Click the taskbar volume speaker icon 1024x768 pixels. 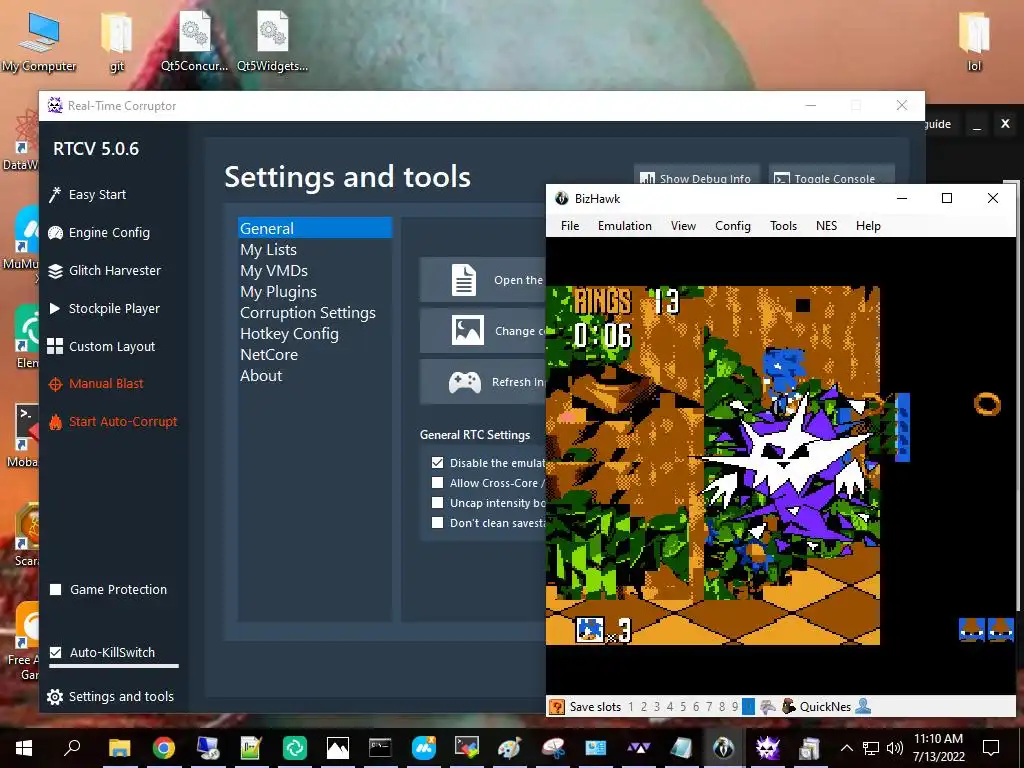point(895,748)
